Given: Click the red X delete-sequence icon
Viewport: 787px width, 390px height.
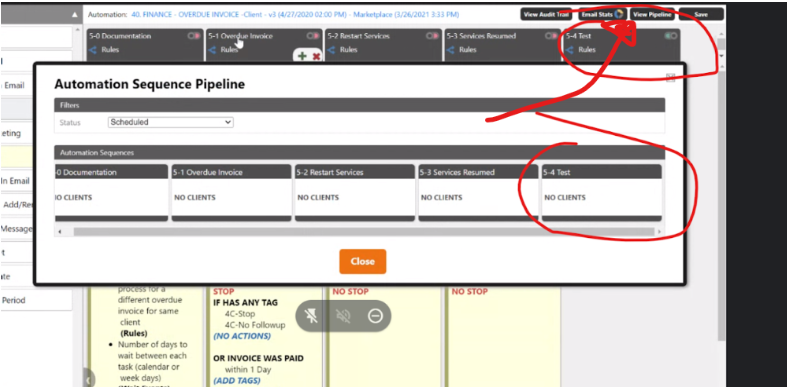Looking at the screenshot, I should 316,57.
